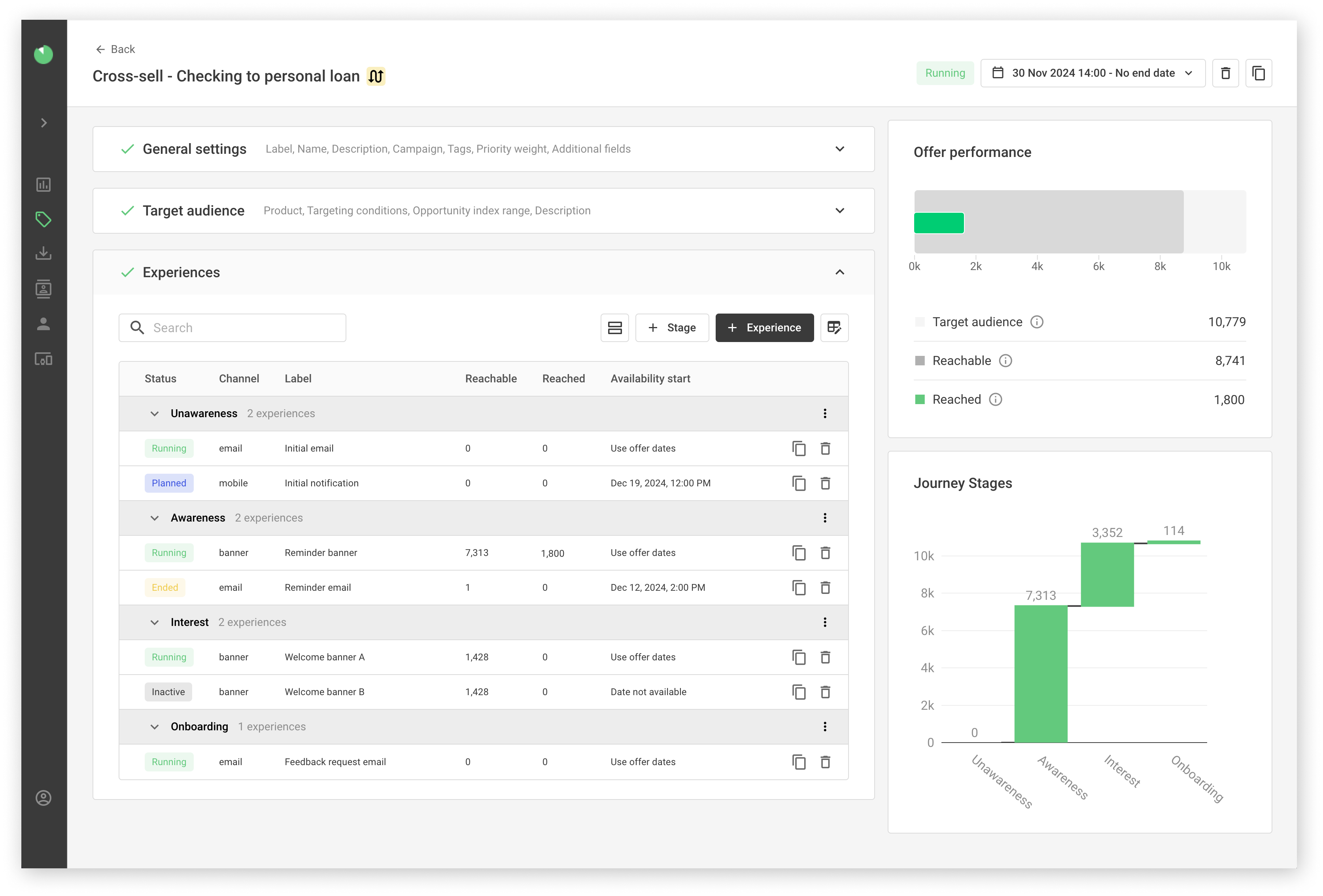Click the table edit icon beside Experience button

(834, 328)
